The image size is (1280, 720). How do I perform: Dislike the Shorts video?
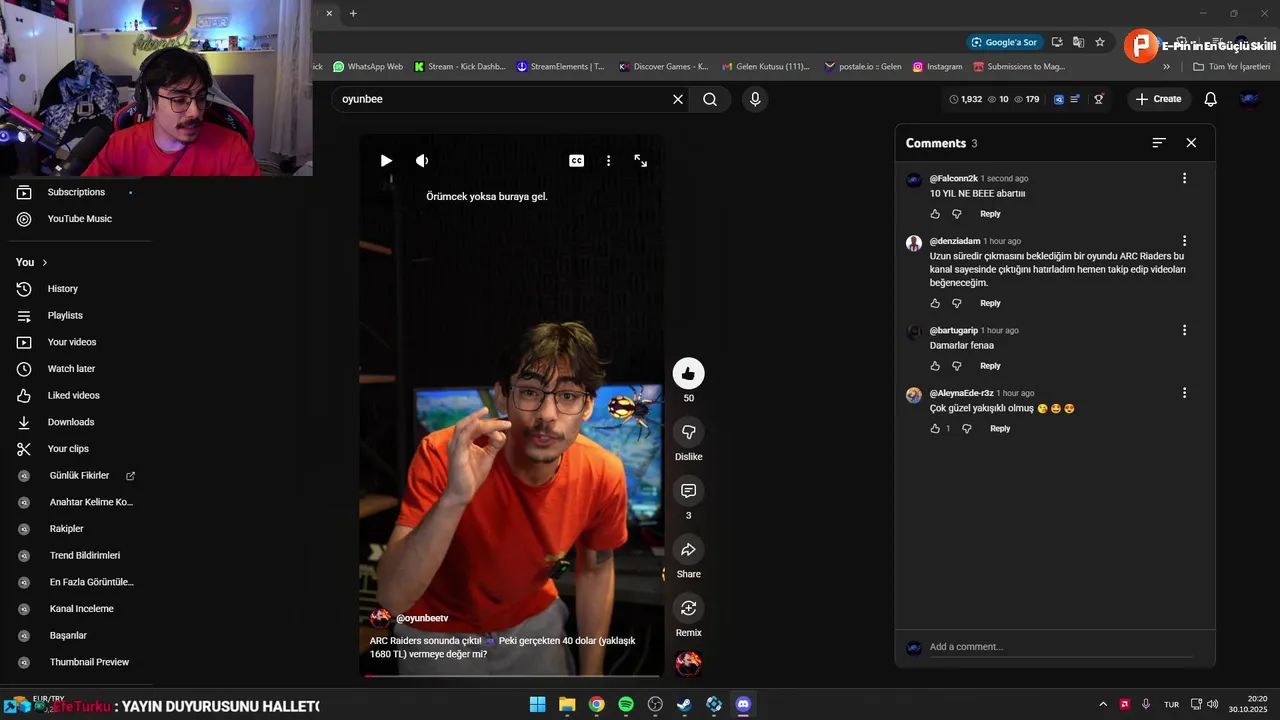click(x=688, y=432)
